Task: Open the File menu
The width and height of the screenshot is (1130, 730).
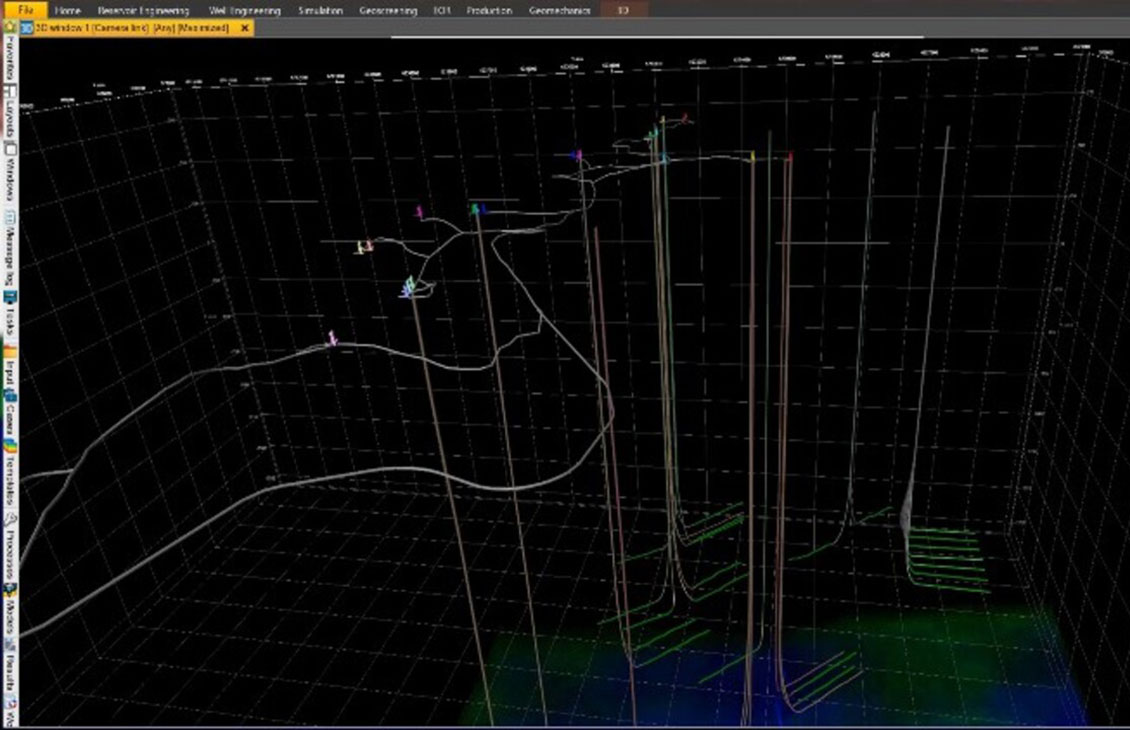Action: pyautogui.click(x=25, y=10)
